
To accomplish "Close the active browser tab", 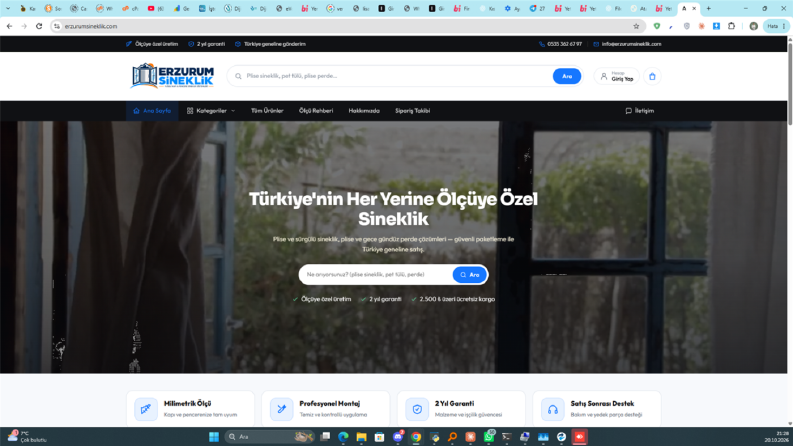I will tap(694, 9).
